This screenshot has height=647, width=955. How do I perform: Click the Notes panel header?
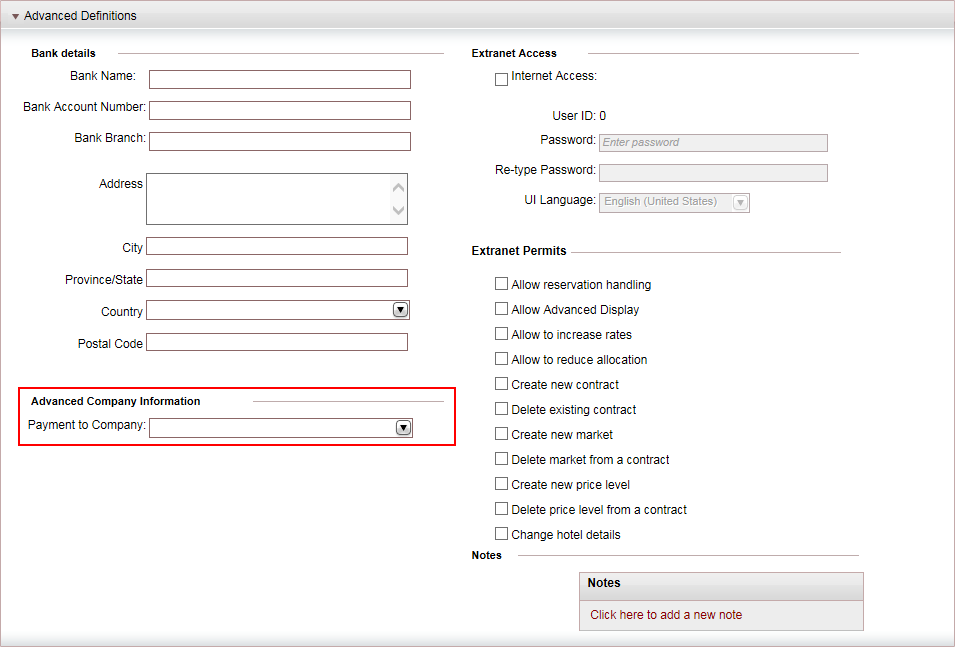click(x=721, y=586)
